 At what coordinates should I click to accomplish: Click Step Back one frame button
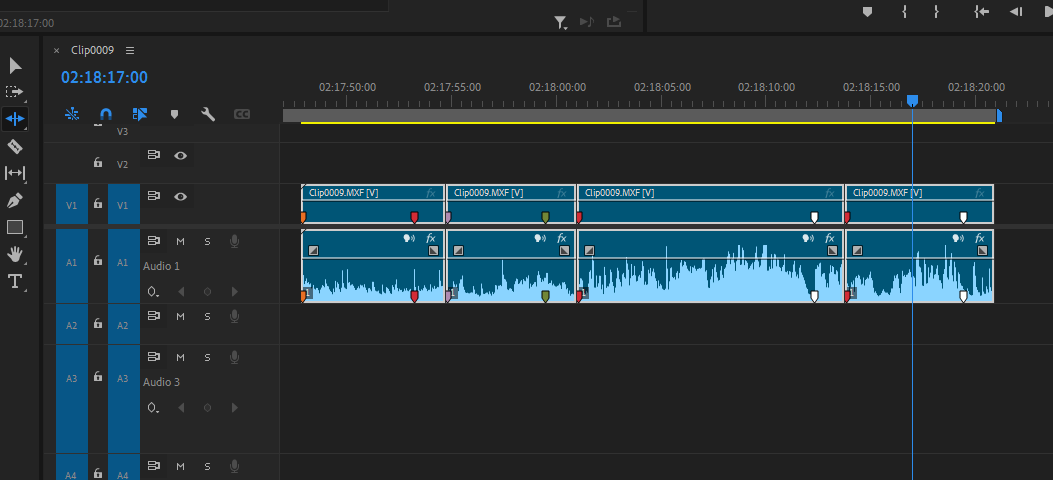1015,11
